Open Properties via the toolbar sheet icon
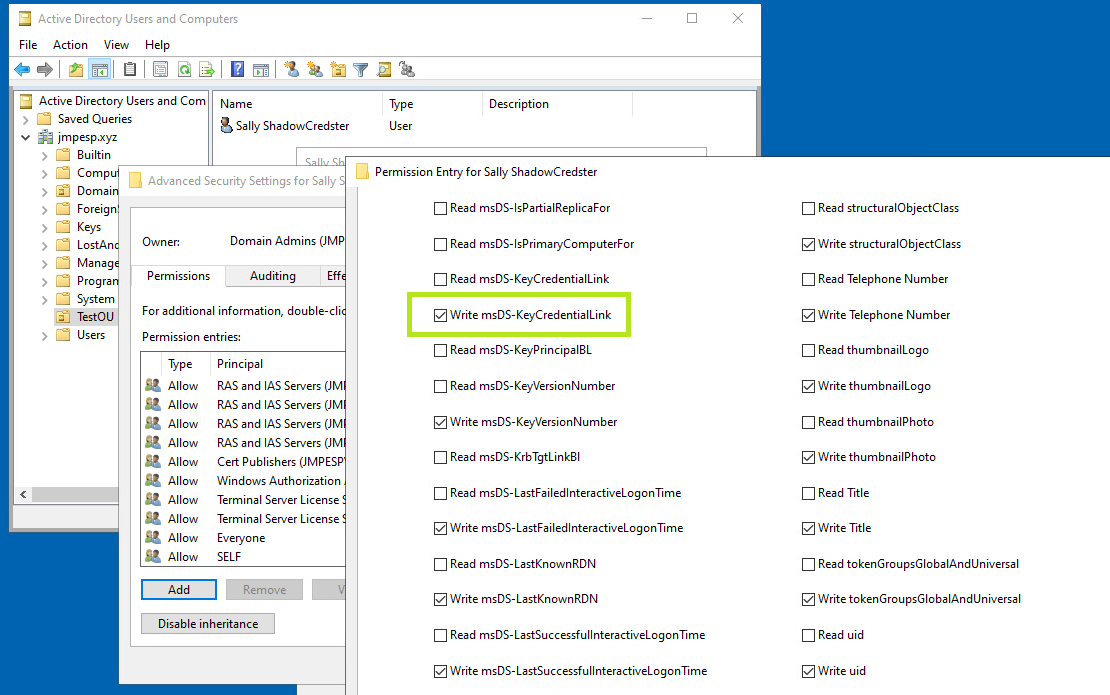 pos(161,69)
